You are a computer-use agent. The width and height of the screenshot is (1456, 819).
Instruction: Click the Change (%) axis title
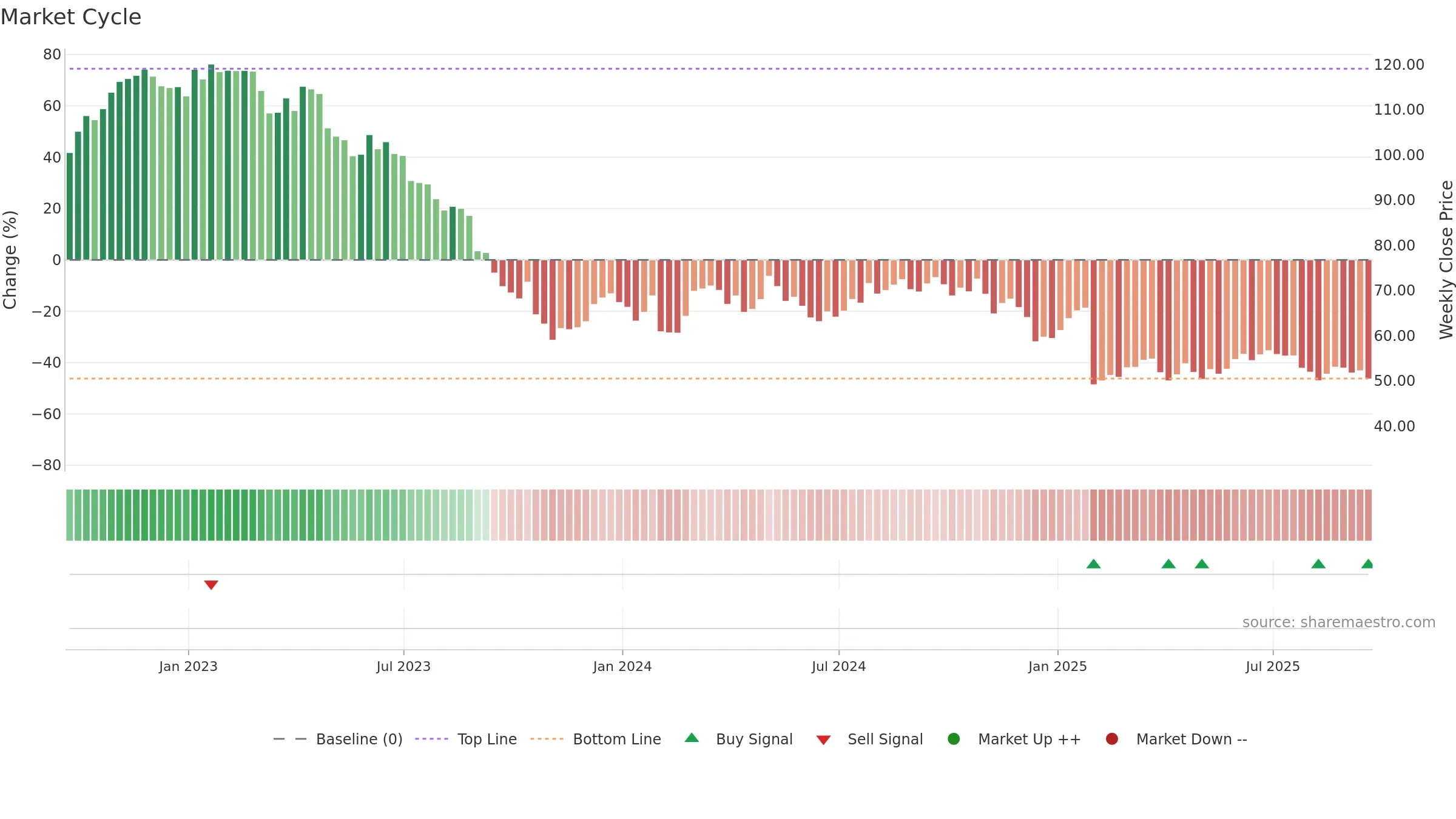(10, 260)
